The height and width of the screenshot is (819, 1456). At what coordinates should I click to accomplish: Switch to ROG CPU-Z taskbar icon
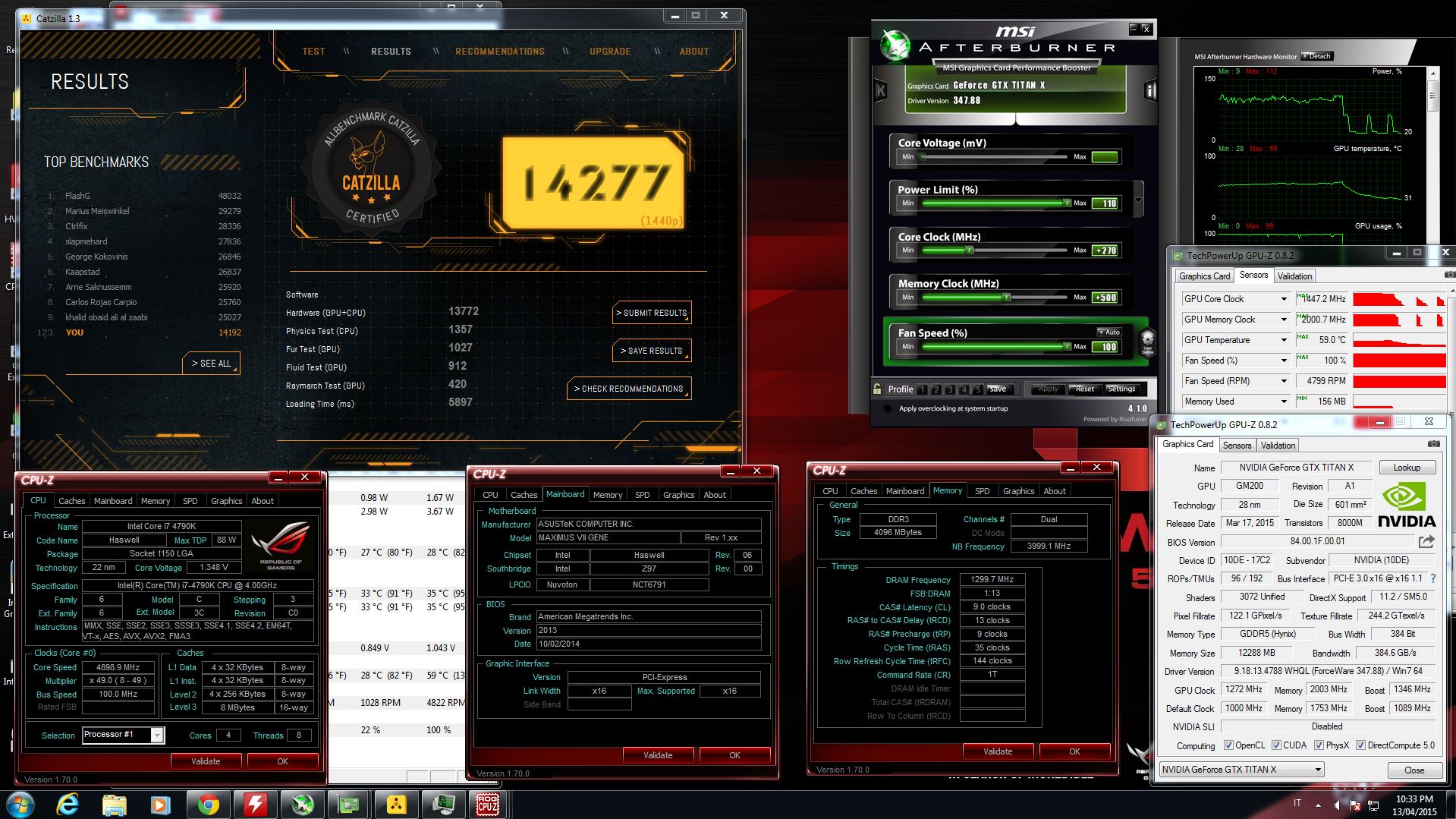click(x=487, y=804)
